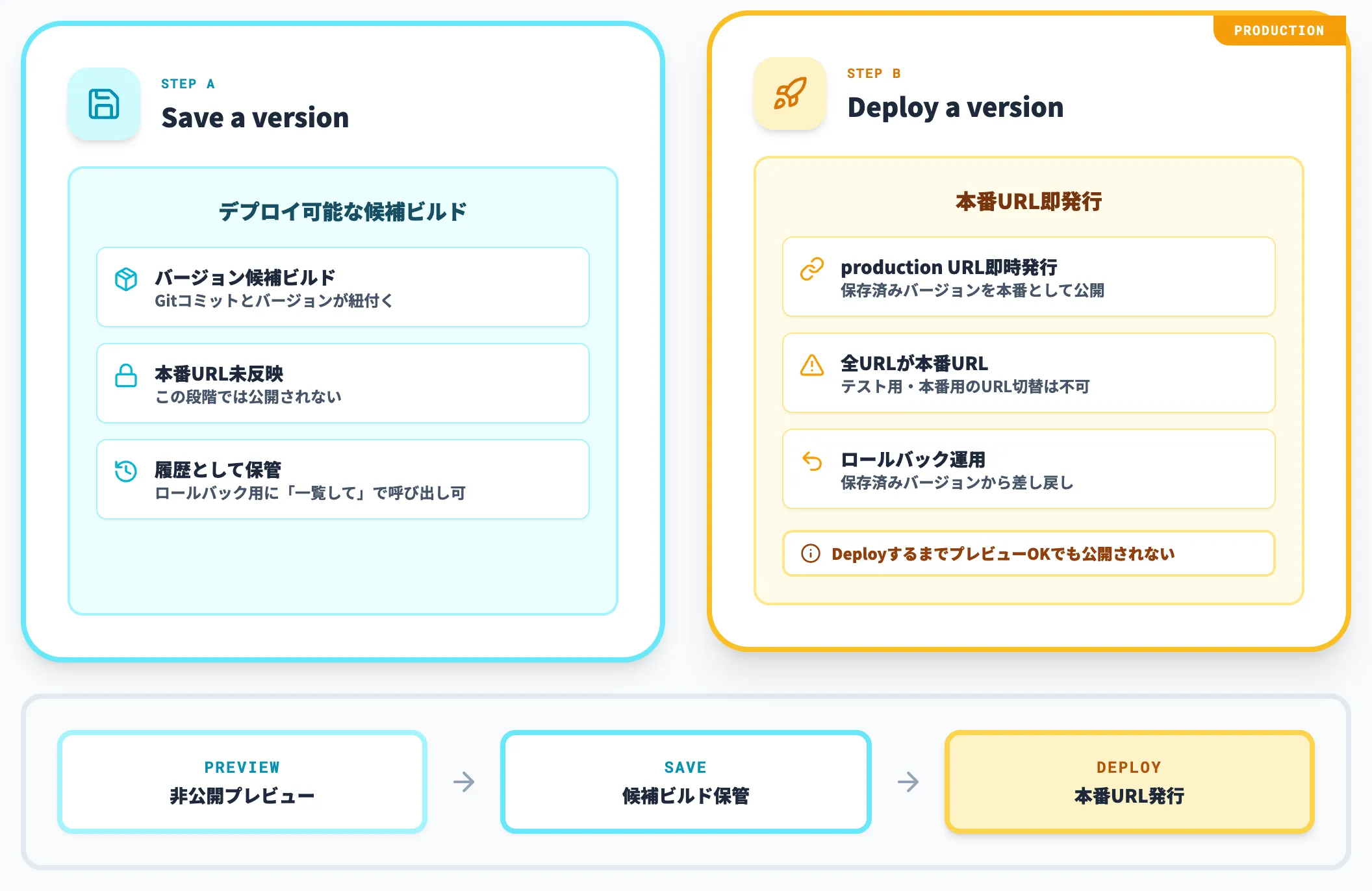
Task: Click text 全URLが本番URL
Action: coord(915,364)
